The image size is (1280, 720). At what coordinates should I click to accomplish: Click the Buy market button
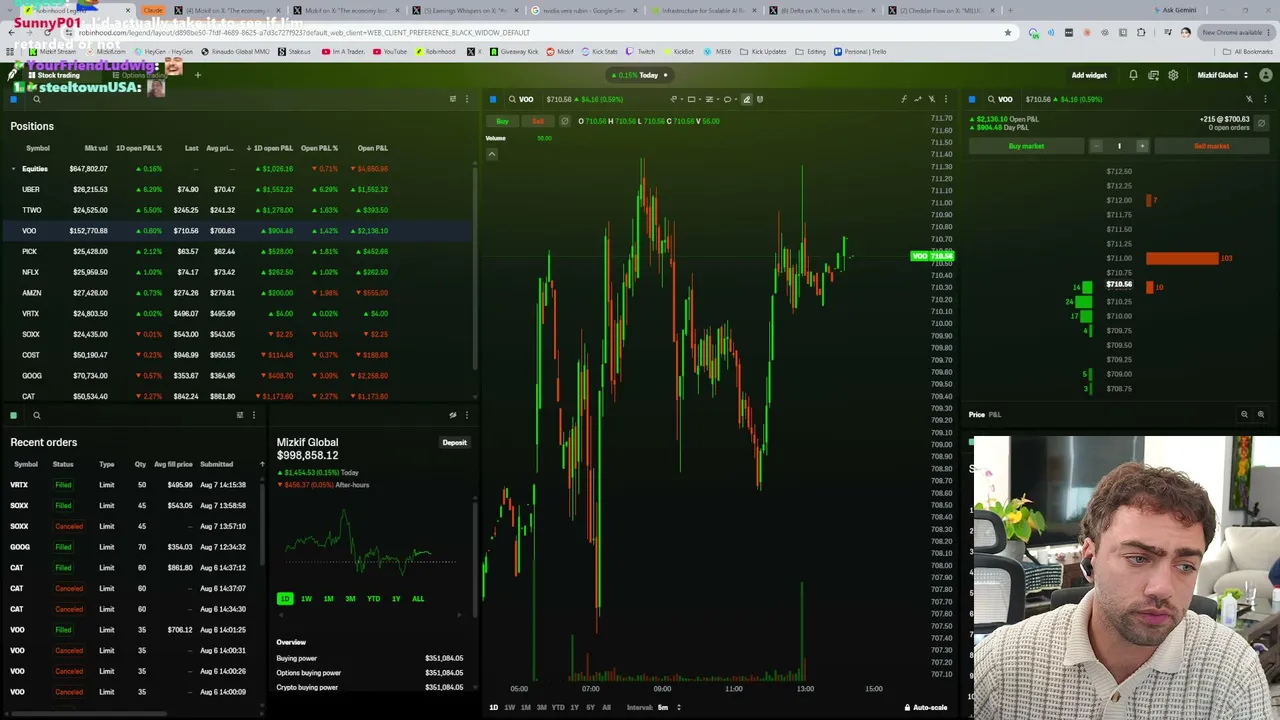1026,146
